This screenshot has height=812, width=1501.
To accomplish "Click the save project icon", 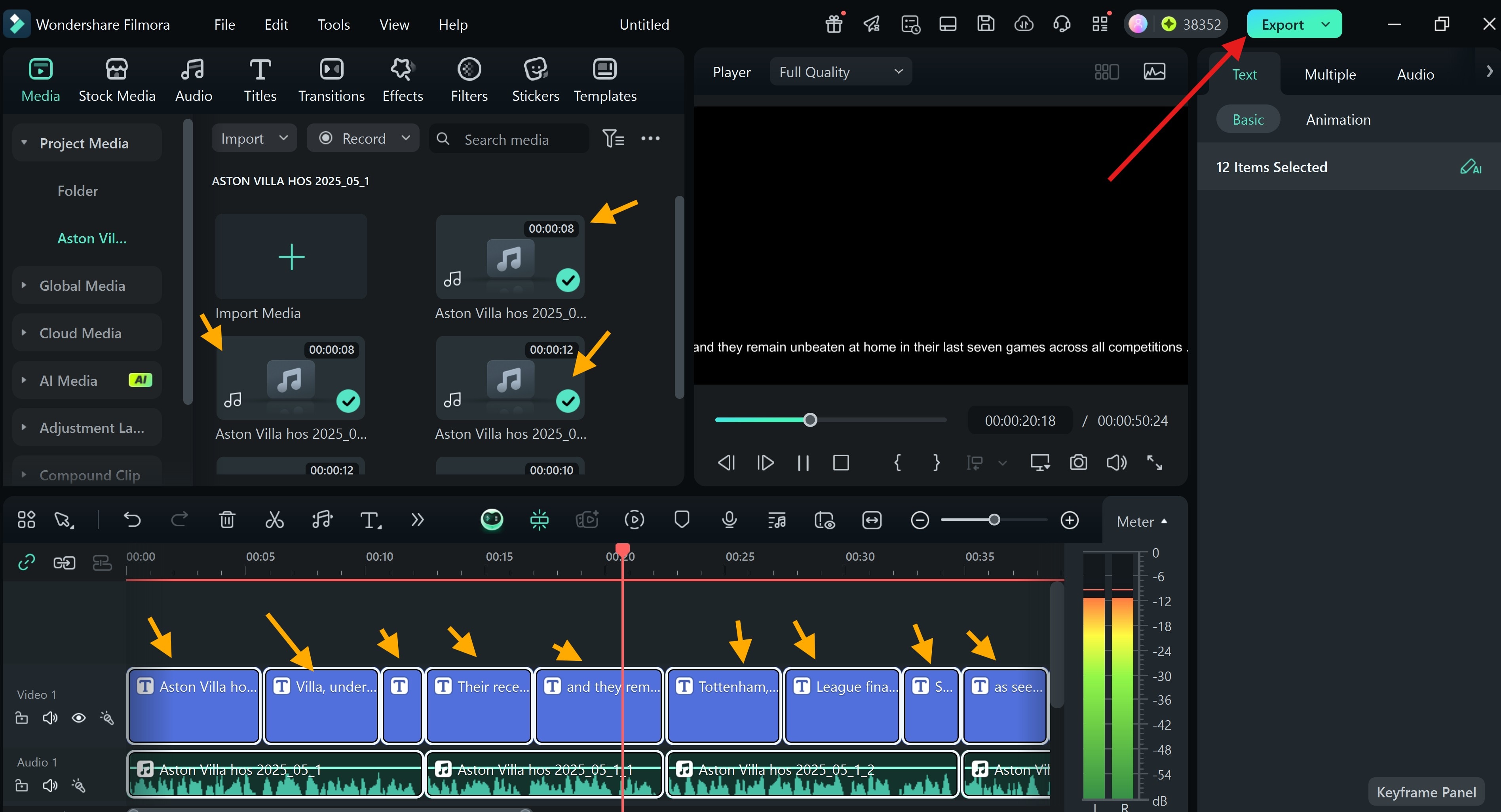I will [x=985, y=24].
